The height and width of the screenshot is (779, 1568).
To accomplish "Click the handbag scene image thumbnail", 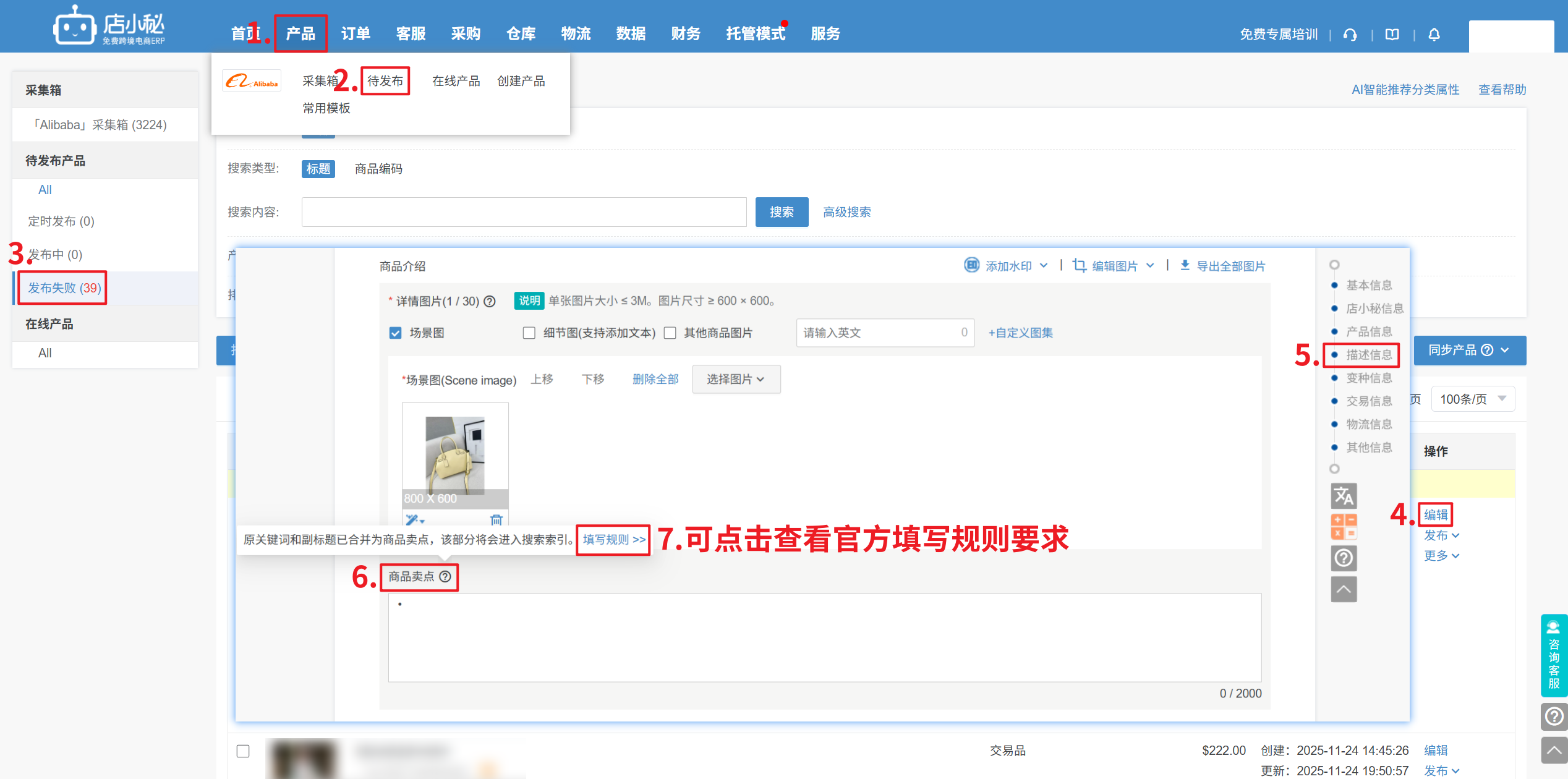I will [455, 455].
